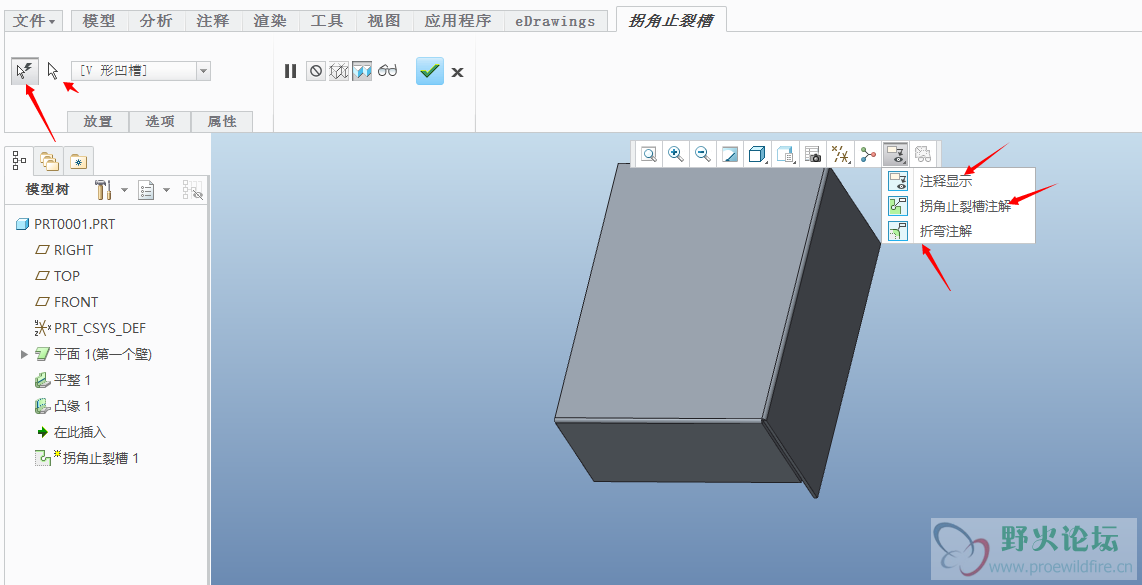Open the favorites navigator tab

tap(79, 160)
